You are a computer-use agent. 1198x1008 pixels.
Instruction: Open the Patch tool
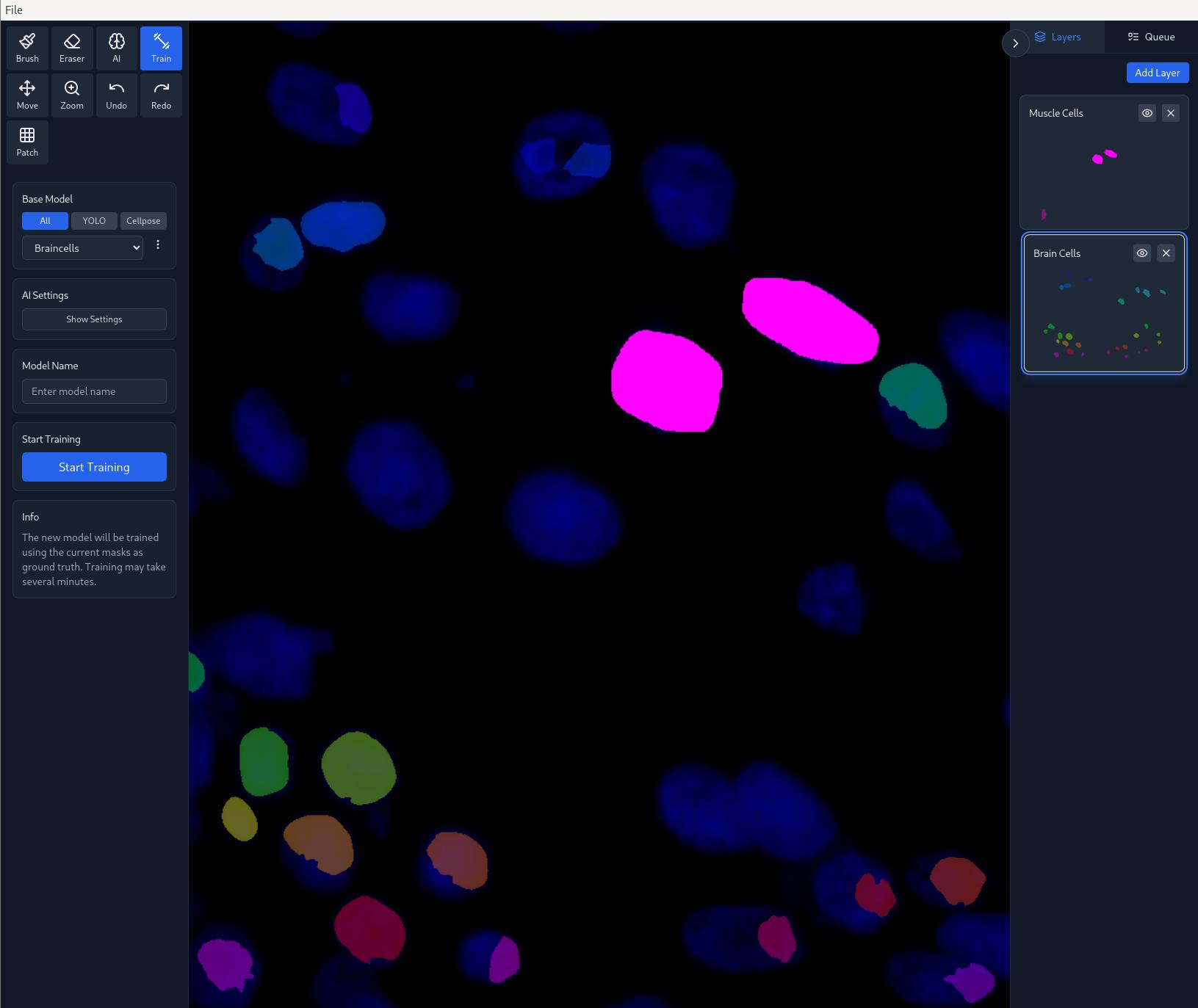pyautogui.click(x=27, y=142)
